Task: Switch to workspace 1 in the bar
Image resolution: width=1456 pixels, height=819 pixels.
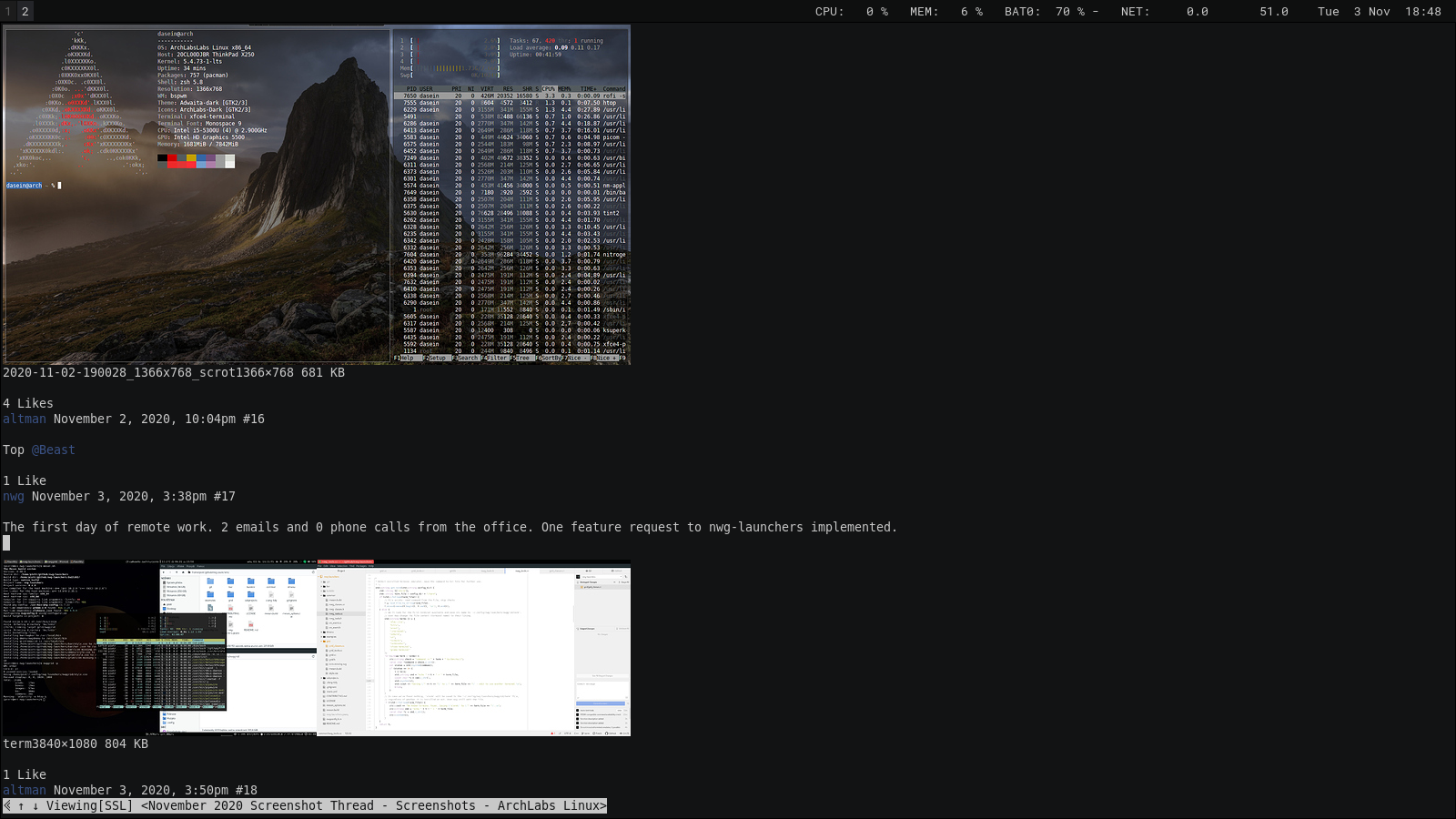Action: coord(7,11)
